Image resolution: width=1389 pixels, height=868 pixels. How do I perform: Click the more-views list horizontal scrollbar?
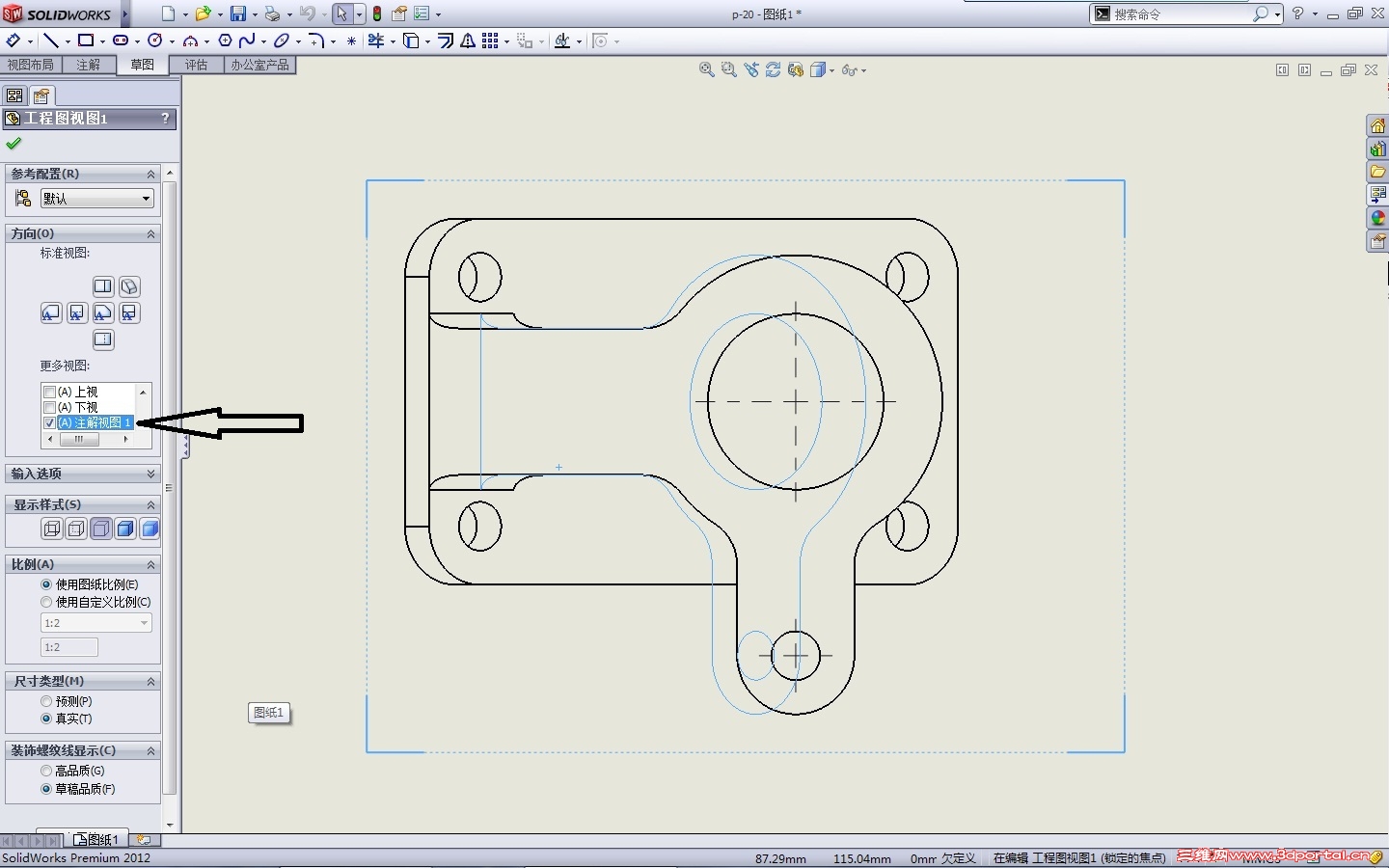point(80,439)
